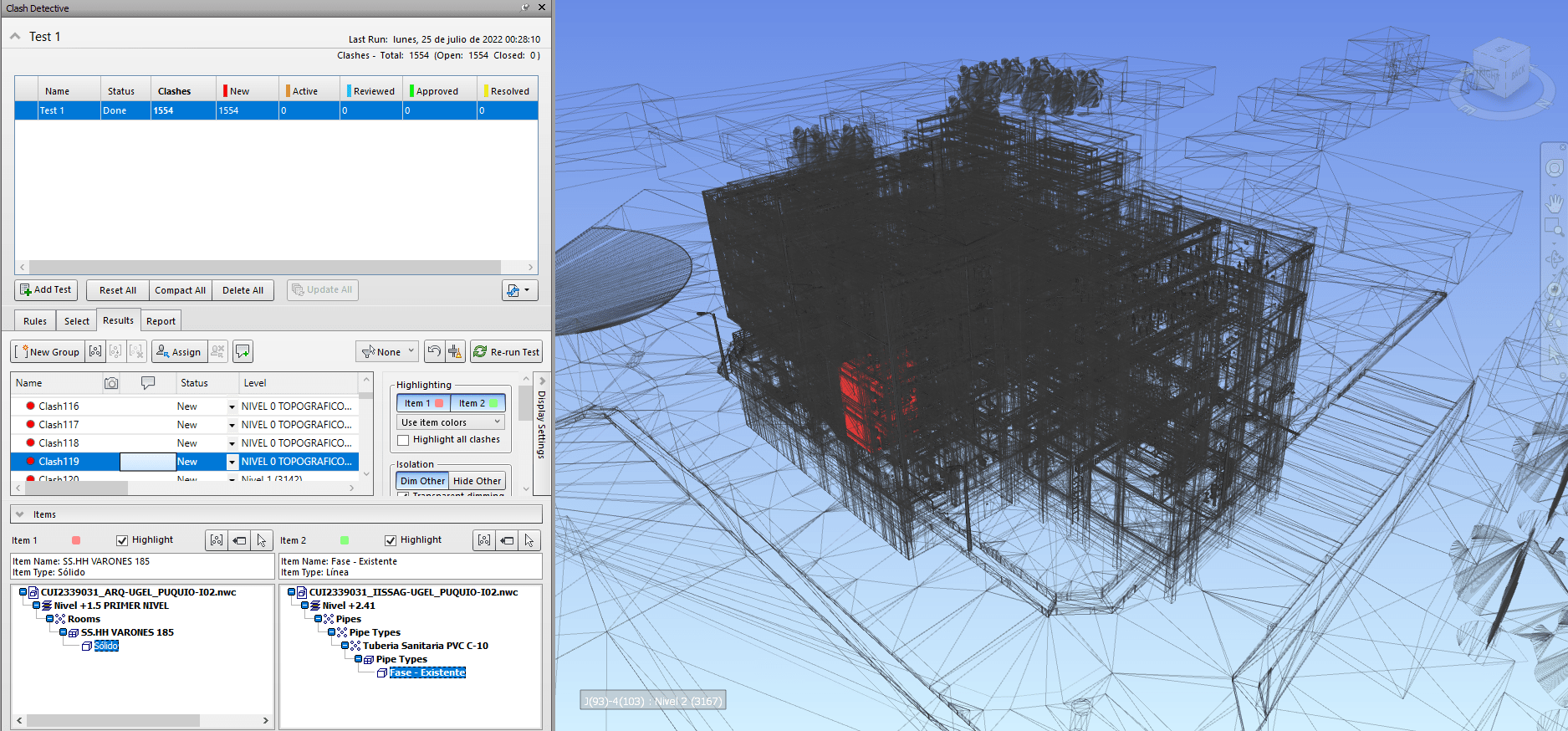Open the Report tab
Screen dimensions: 1568x731
coord(161,321)
